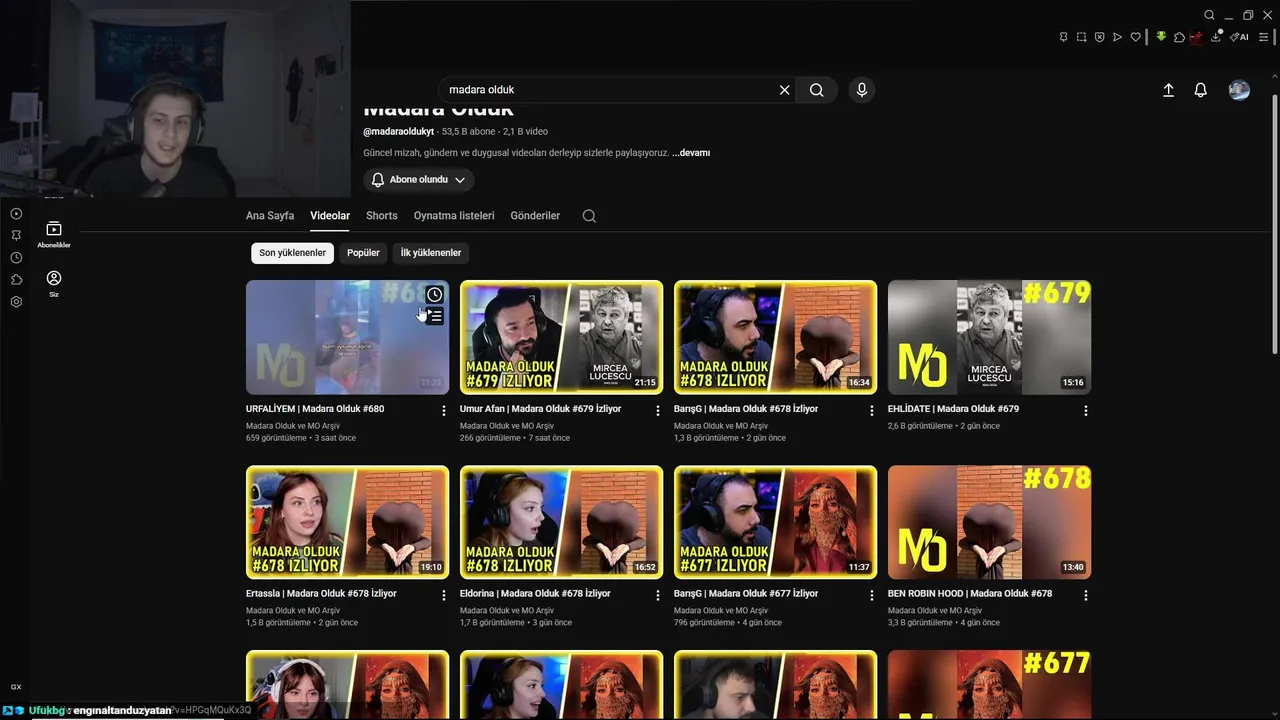This screenshot has width=1280, height=720.
Task: Open options menu for Ertassla #678 video
Action: point(444,595)
